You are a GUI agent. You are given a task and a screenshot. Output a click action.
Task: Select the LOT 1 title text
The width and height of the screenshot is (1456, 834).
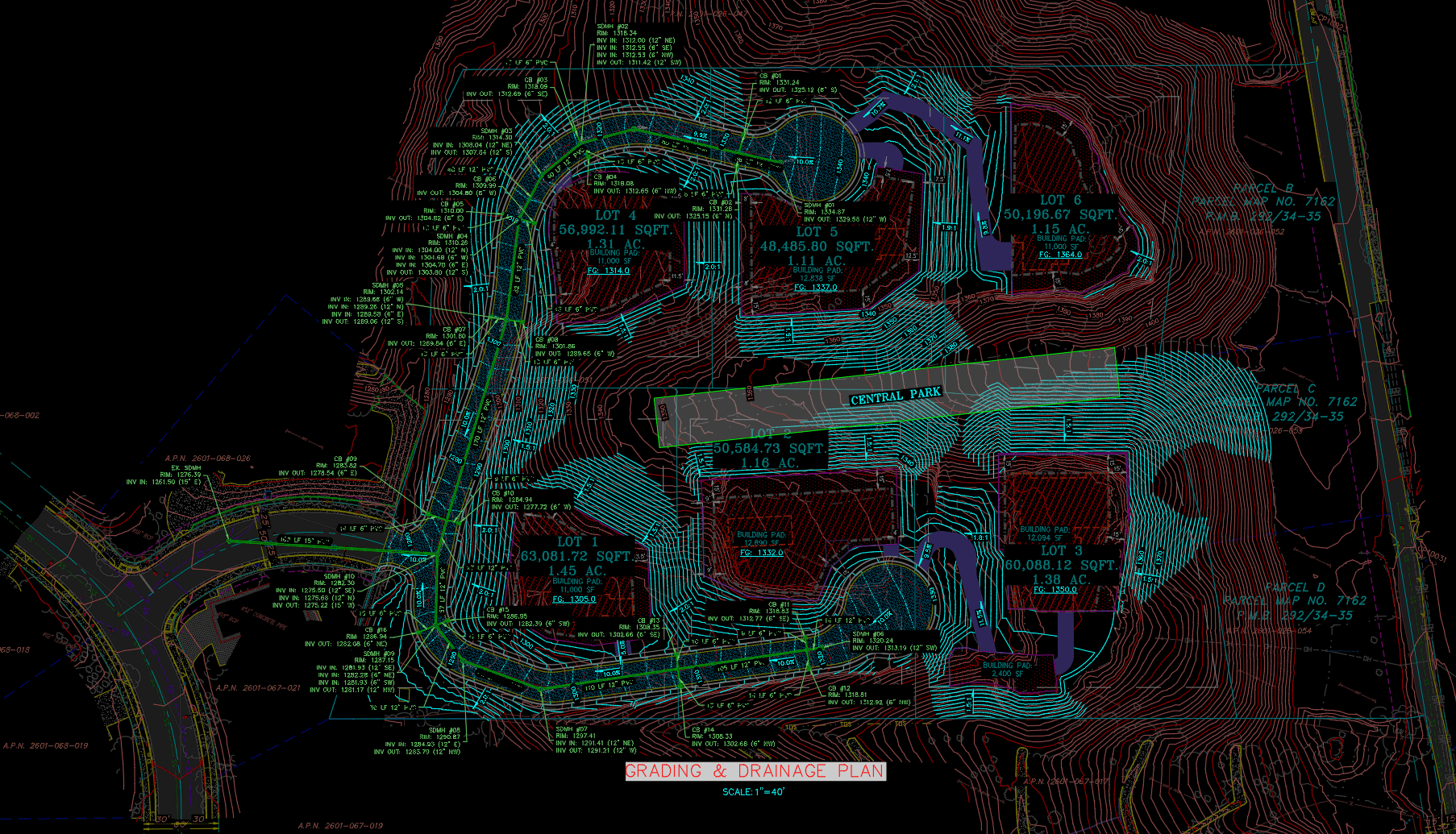tap(577, 542)
